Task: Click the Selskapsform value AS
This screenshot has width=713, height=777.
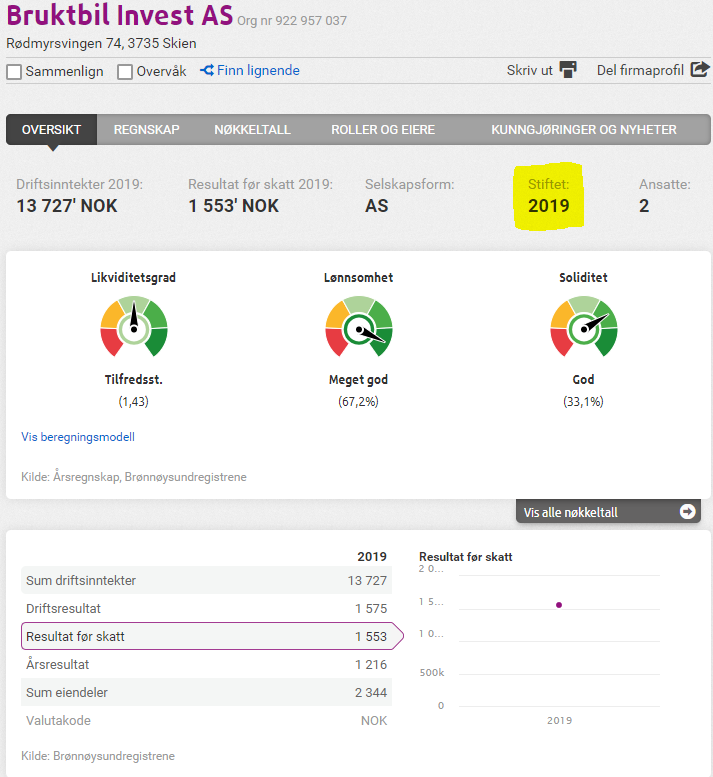Action: click(x=377, y=206)
